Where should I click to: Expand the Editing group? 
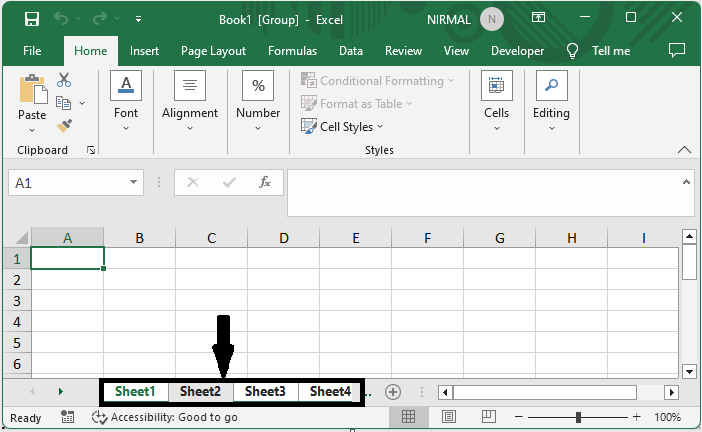coord(551,102)
